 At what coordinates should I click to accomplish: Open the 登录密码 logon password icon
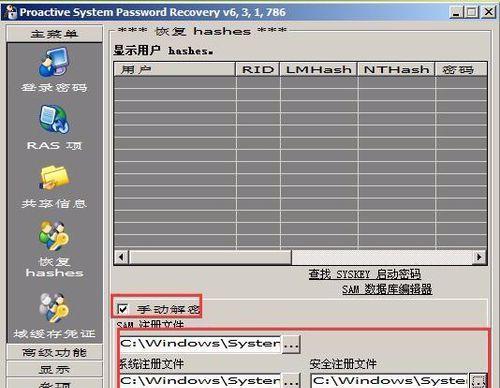click(x=54, y=62)
